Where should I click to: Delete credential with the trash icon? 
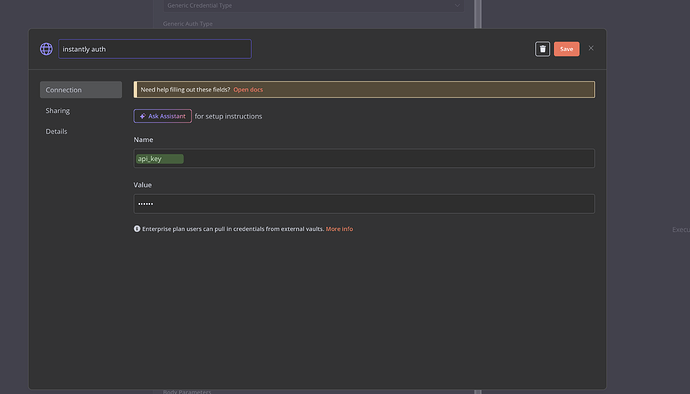point(542,49)
